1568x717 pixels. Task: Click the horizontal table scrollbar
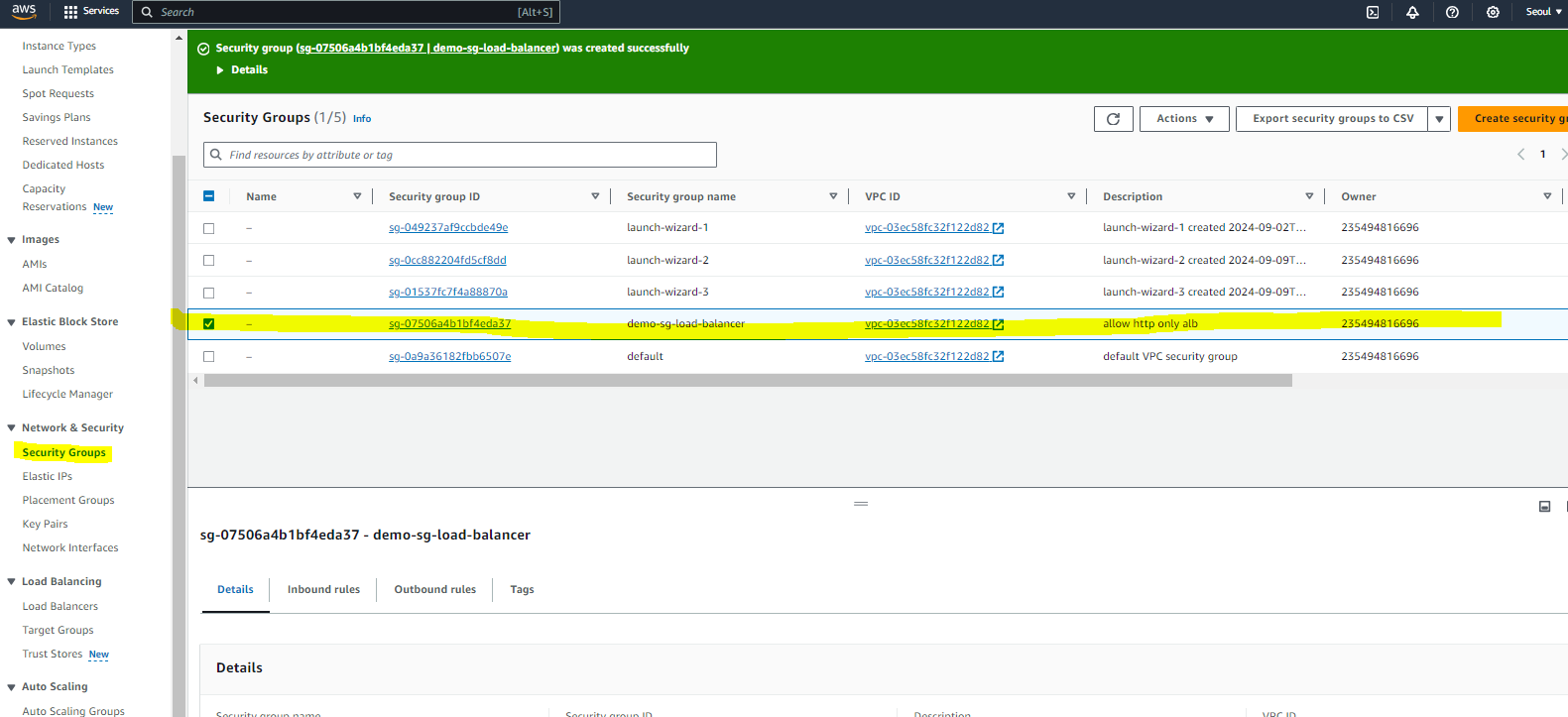[748, 381]
